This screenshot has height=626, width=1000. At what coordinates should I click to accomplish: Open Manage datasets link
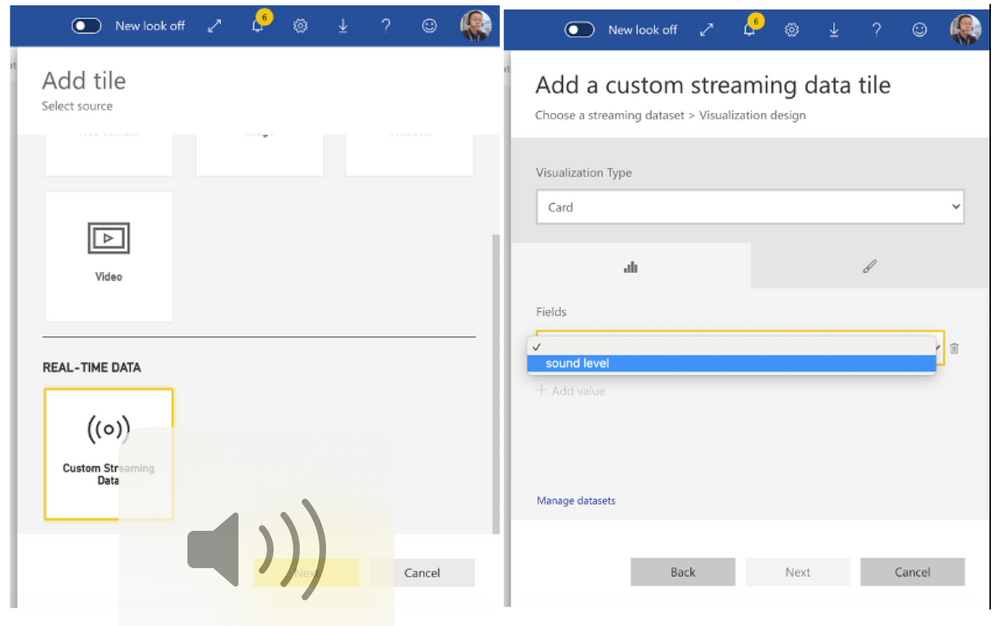[576, 500]
